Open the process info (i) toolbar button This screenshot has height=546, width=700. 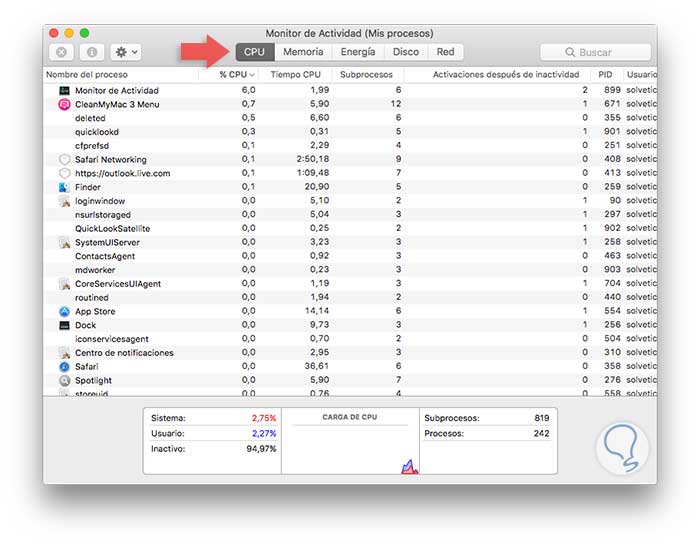click(x=92, y=52)
